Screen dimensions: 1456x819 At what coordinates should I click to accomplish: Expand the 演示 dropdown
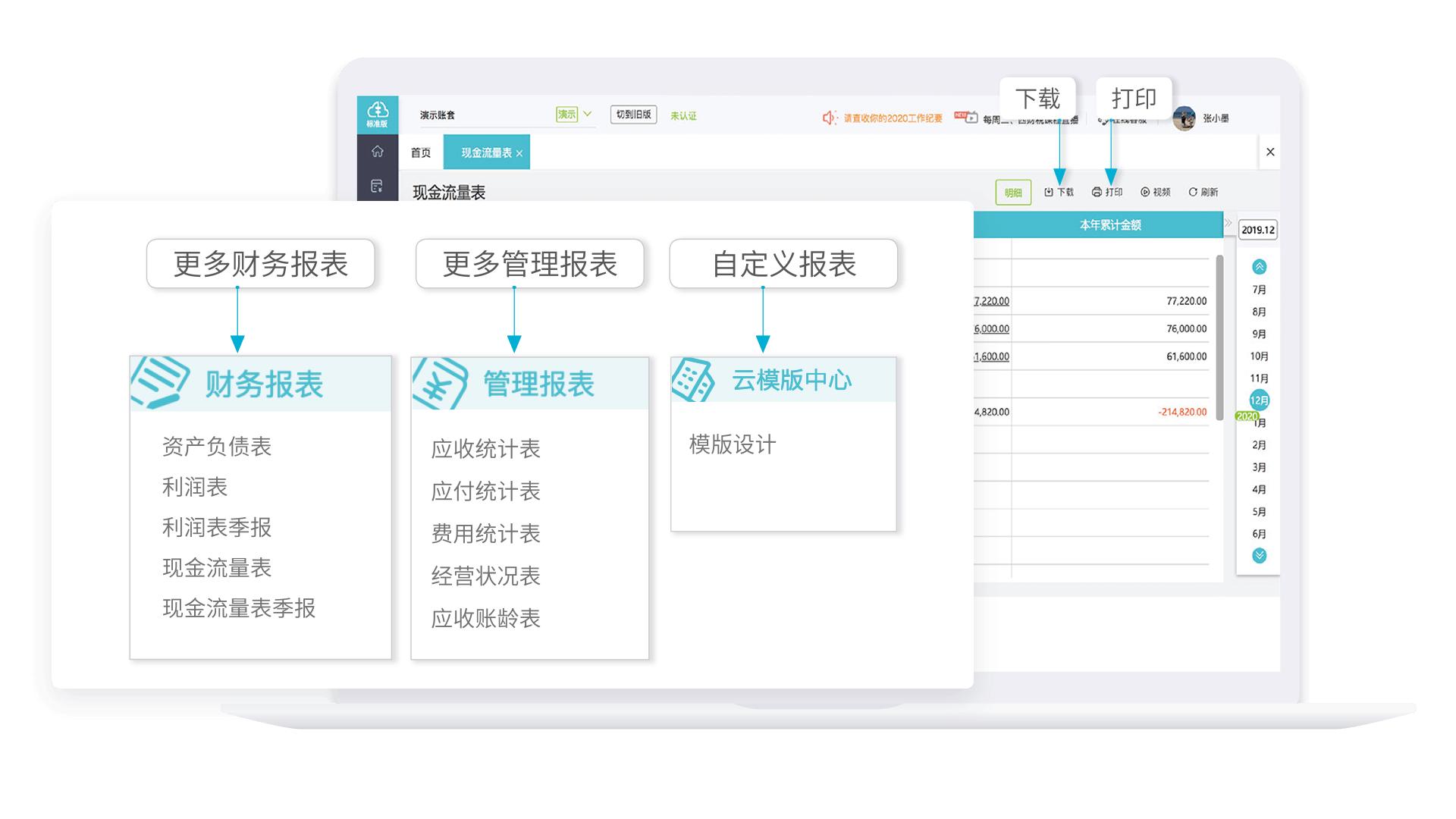click(585, 114)
